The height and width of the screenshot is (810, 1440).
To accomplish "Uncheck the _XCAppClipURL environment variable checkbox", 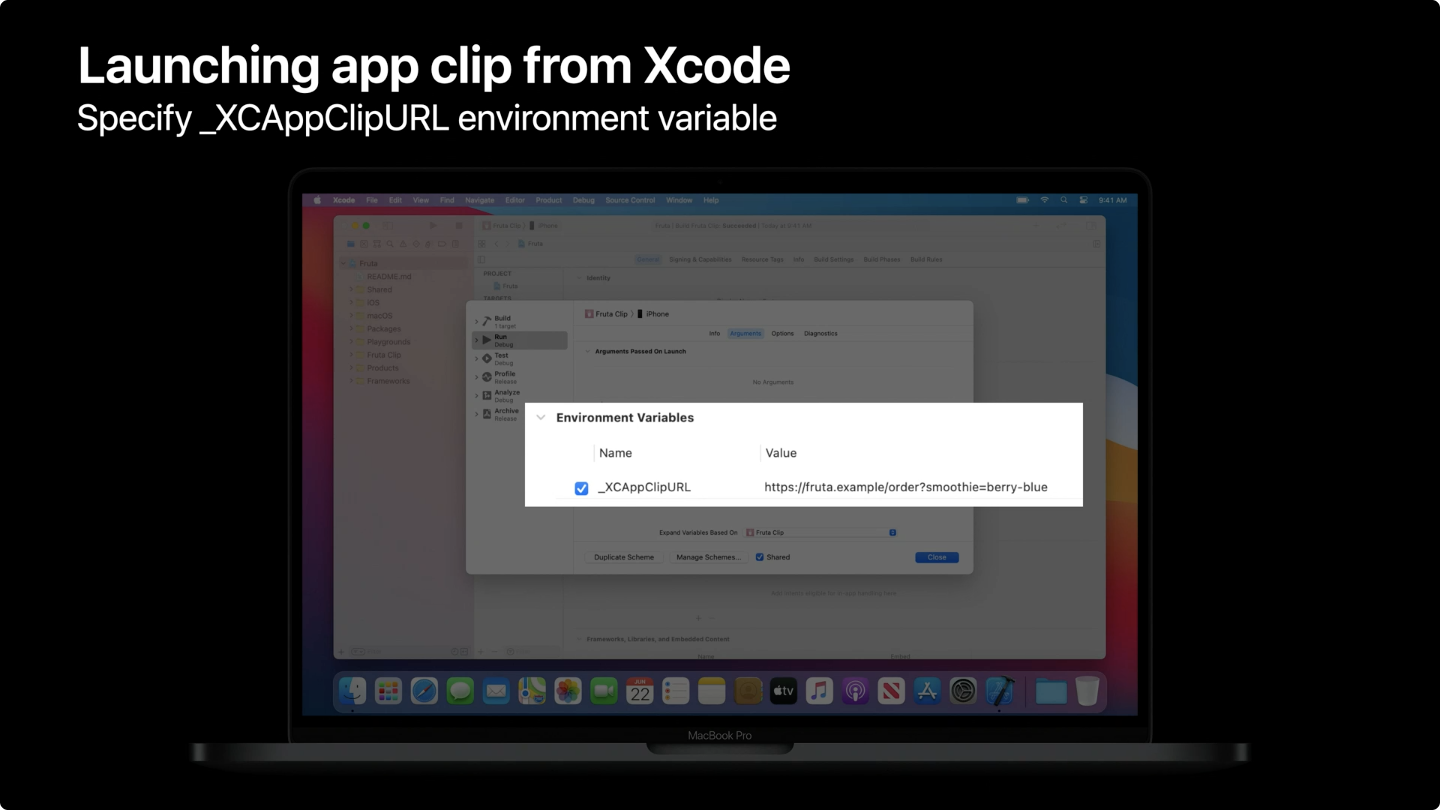I will coord(581,488).
